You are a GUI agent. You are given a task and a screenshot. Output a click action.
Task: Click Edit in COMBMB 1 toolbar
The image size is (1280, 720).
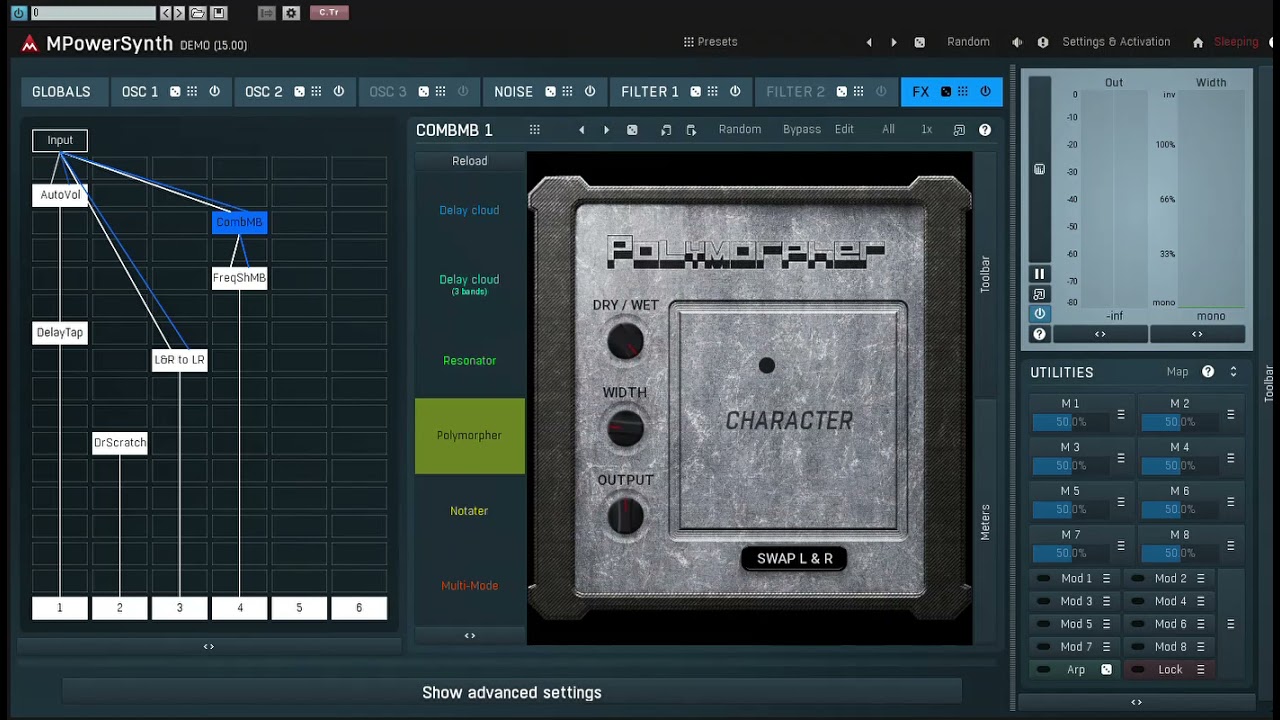[x=844, y=130]
